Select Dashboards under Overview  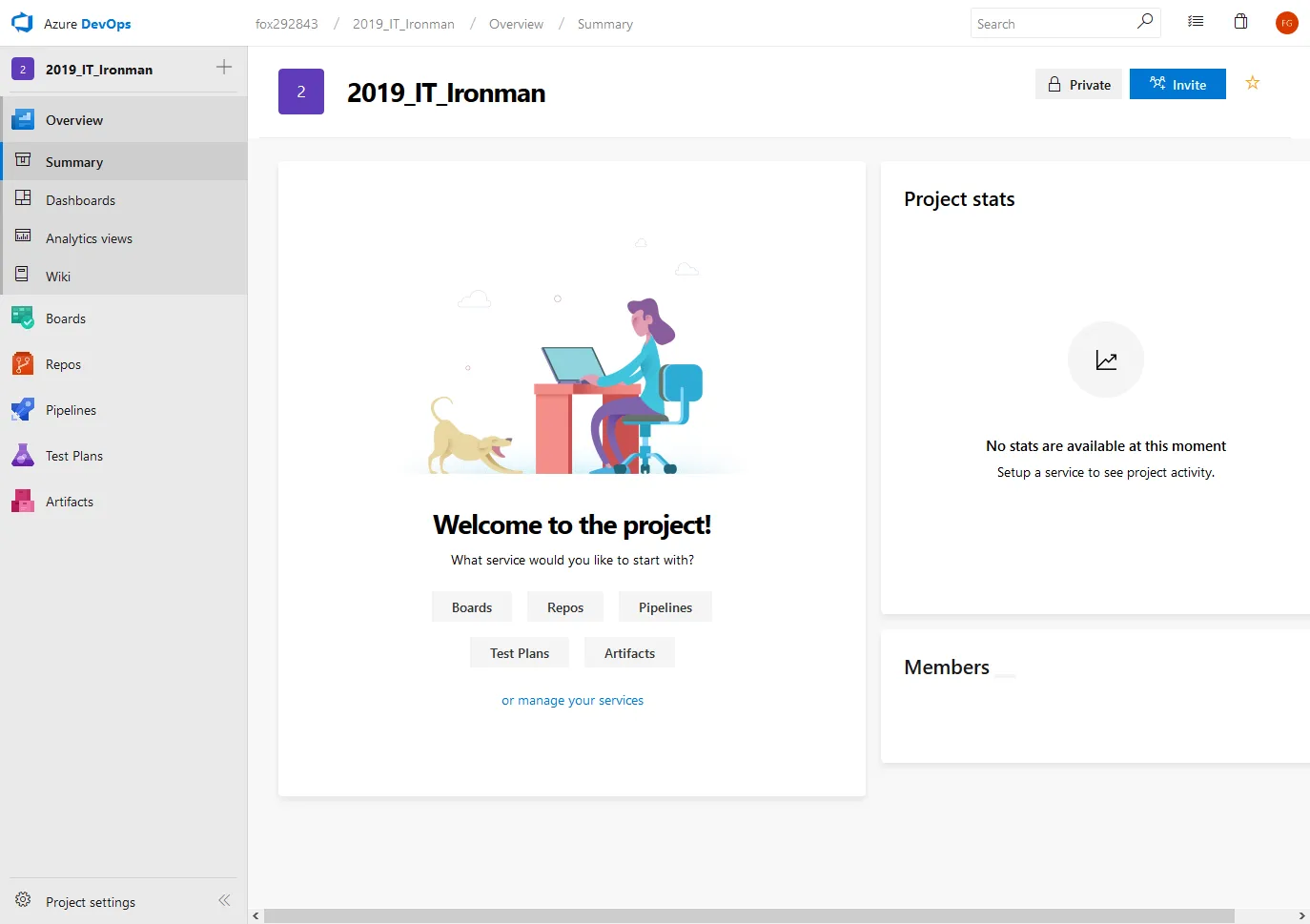coord(80,200)
